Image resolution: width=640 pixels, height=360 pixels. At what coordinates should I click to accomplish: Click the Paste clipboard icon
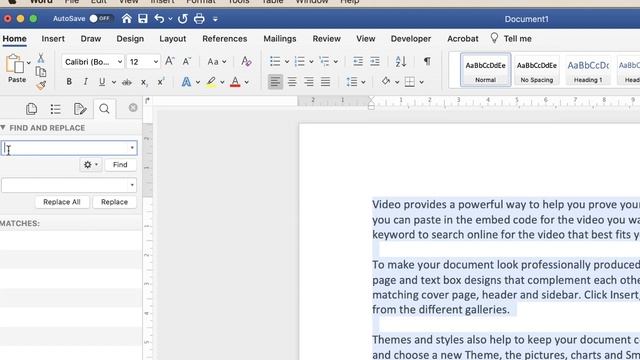pos(15,64)
